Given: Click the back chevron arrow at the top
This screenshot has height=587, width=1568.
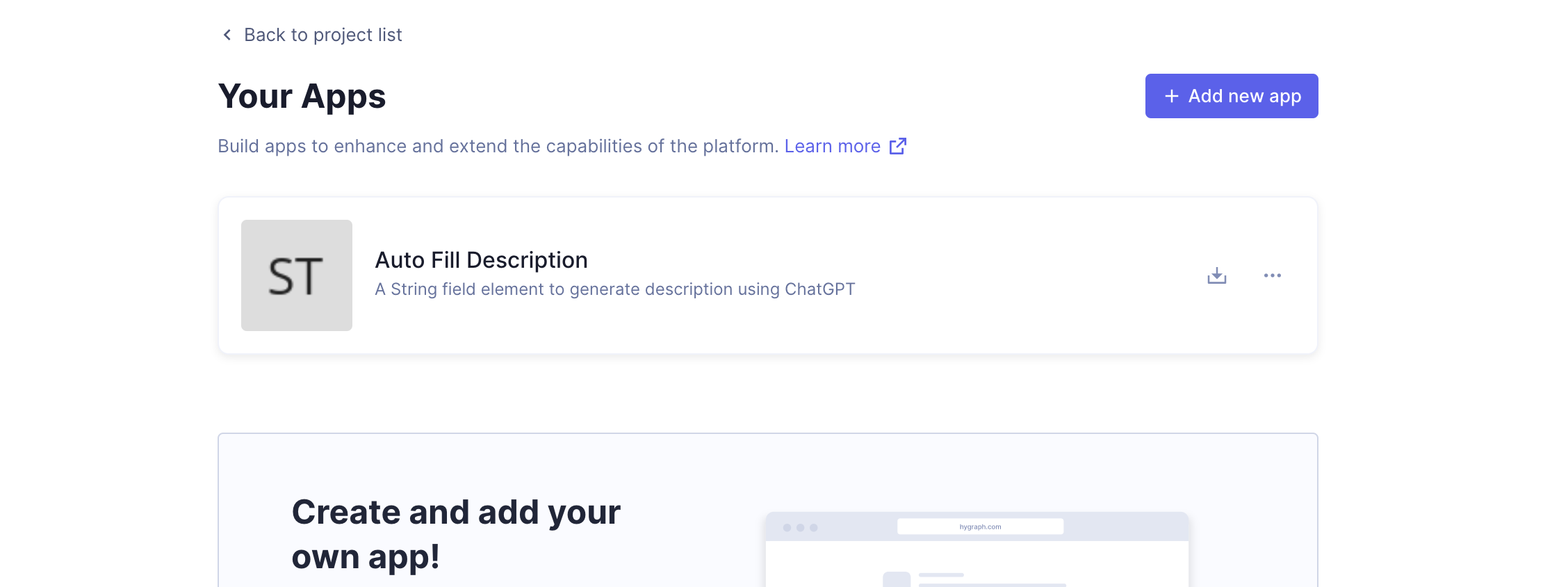Looking at the screenshot, I should pyautogui.click(x=226, y=34).
